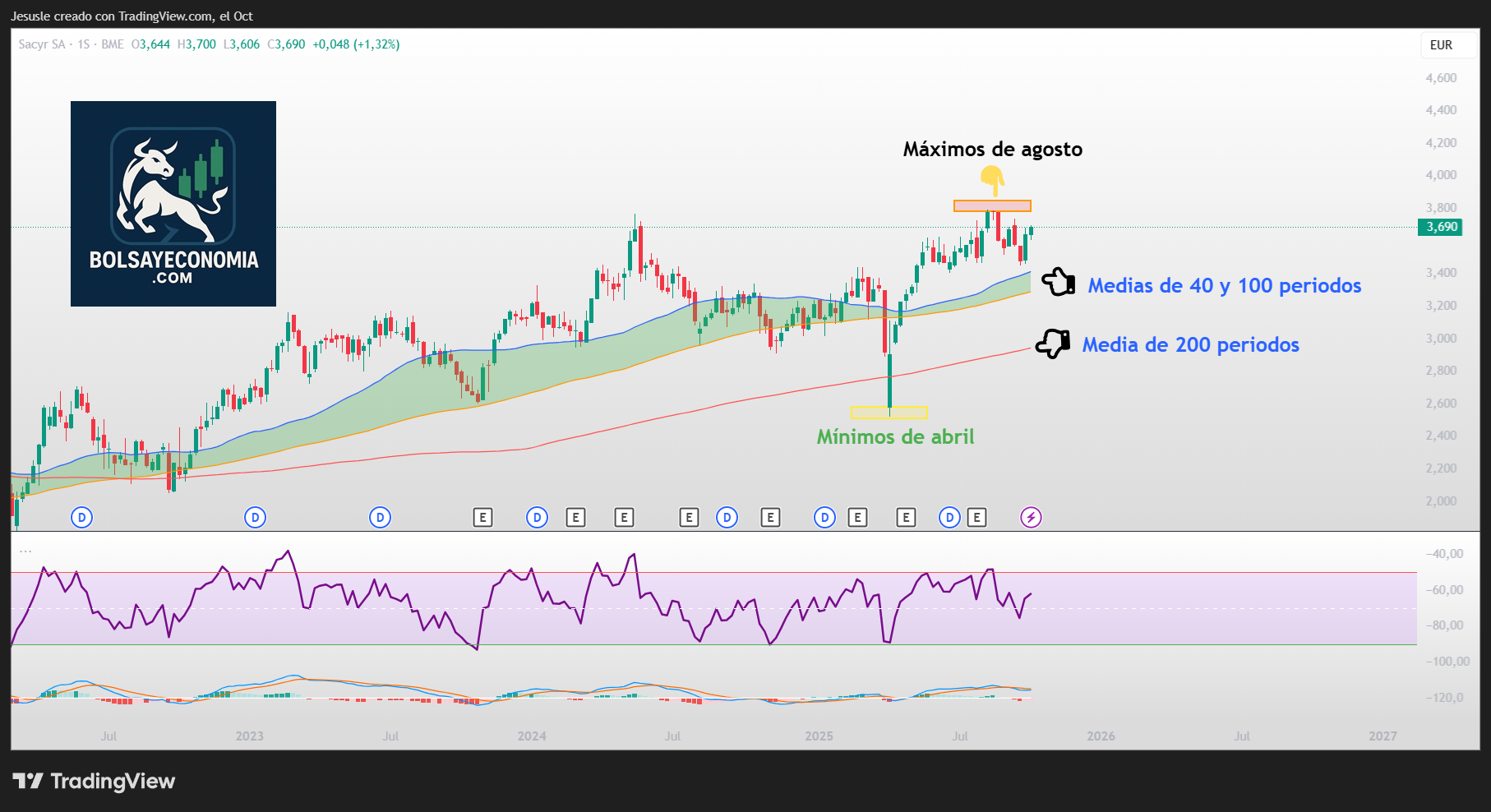Click the 2024 label on time axis
The height and width of the screenshot is (812, 1491).
point(532,736)
